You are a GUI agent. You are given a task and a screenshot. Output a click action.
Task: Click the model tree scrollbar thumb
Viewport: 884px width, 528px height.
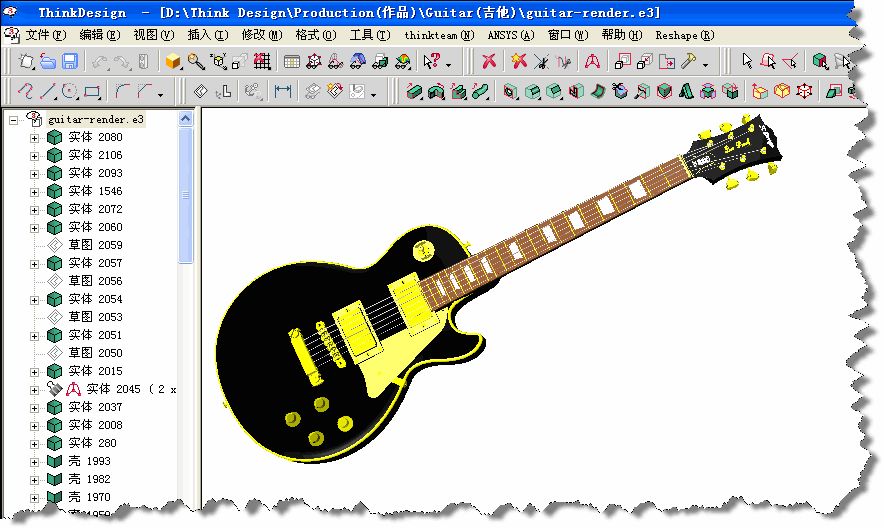185,194
